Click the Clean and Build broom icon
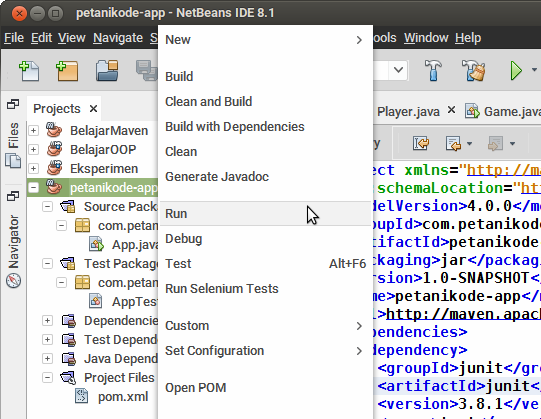Screen dimensions: 541x419 pos(473,70)
